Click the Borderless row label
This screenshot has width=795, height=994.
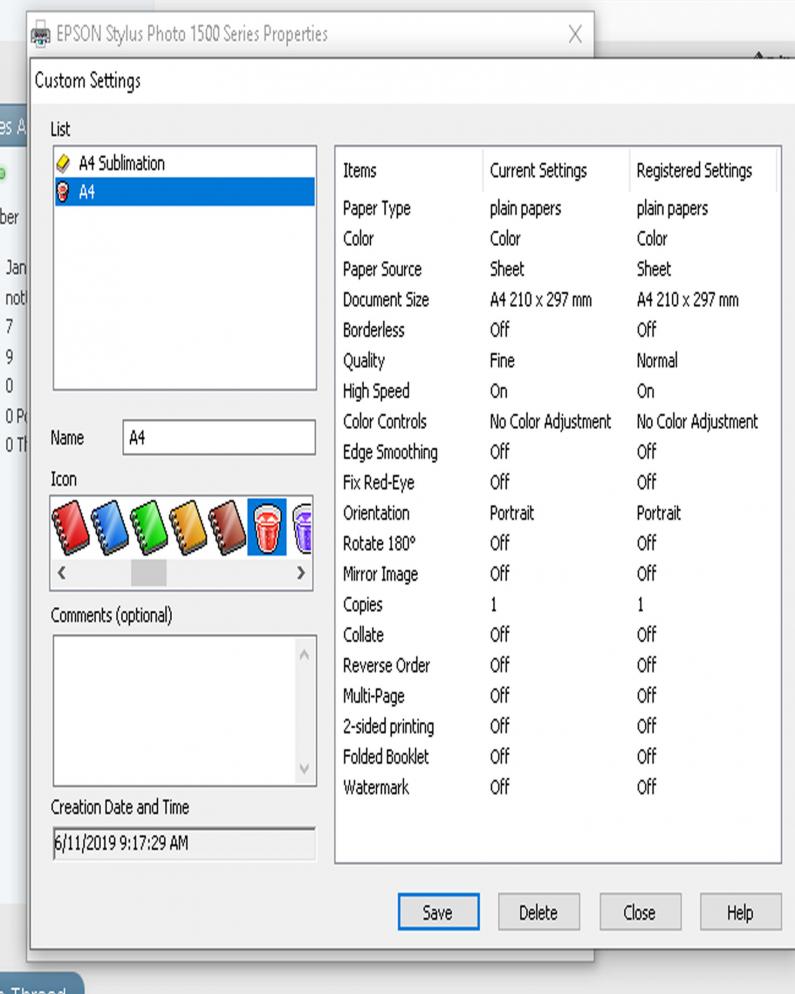pyautogui.click(x=373, y=330)
